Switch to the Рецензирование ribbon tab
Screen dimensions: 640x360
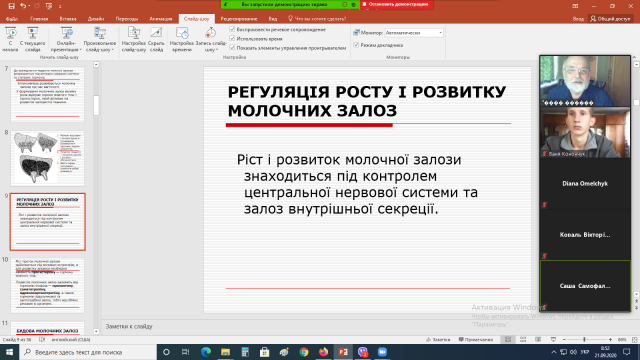click(x=239, y=19)
